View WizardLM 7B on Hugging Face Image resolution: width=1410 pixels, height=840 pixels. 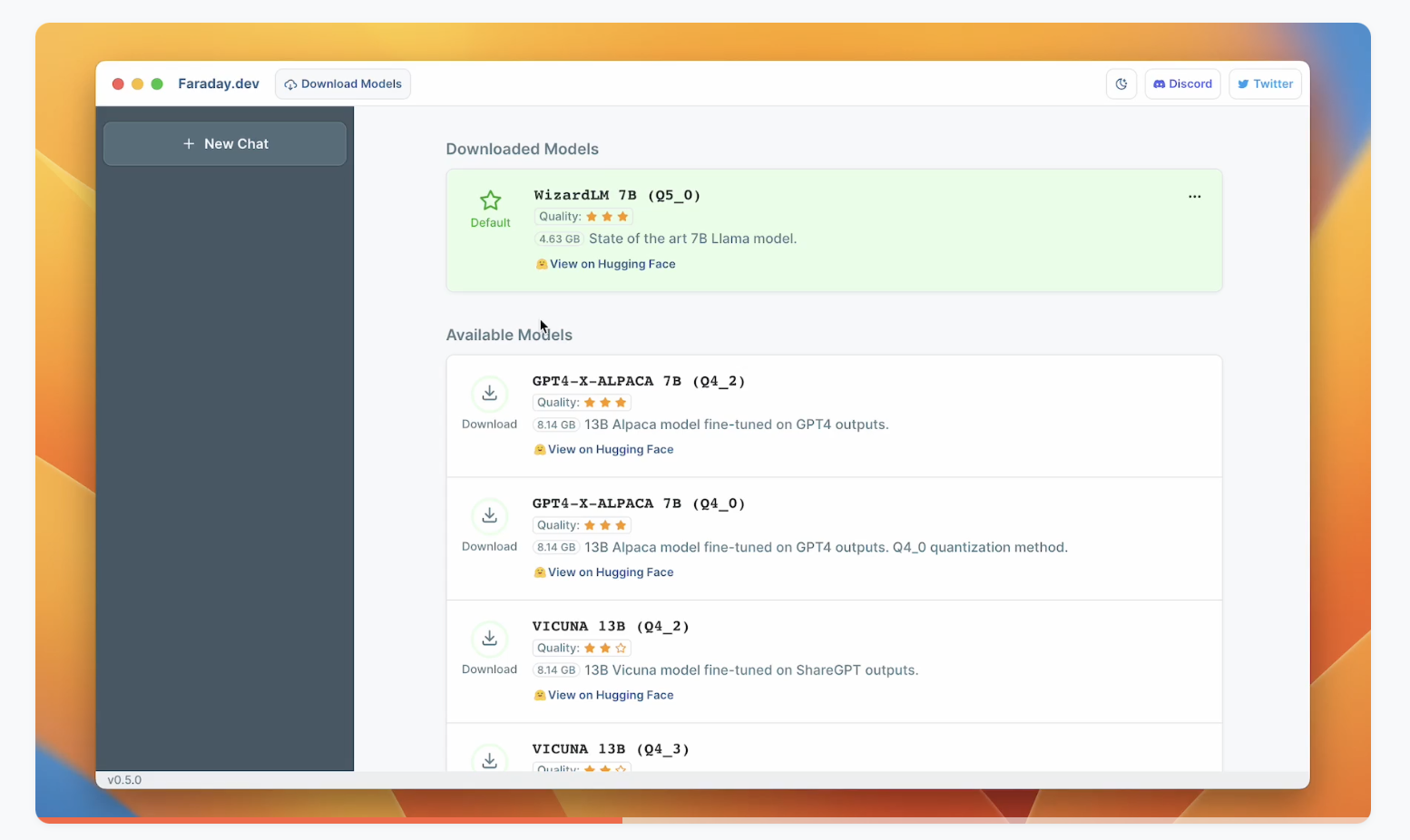click(606, 264)
